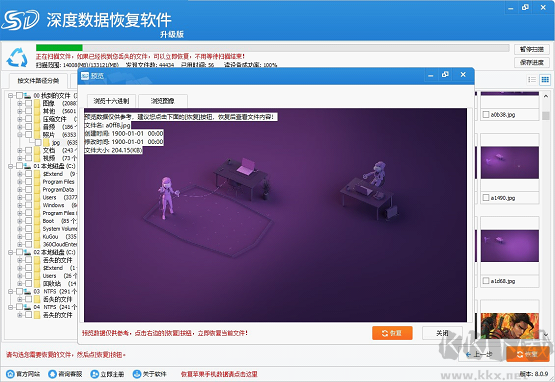
Task: Switch to 浏览图像 image tab
Action: click(163, 101)
